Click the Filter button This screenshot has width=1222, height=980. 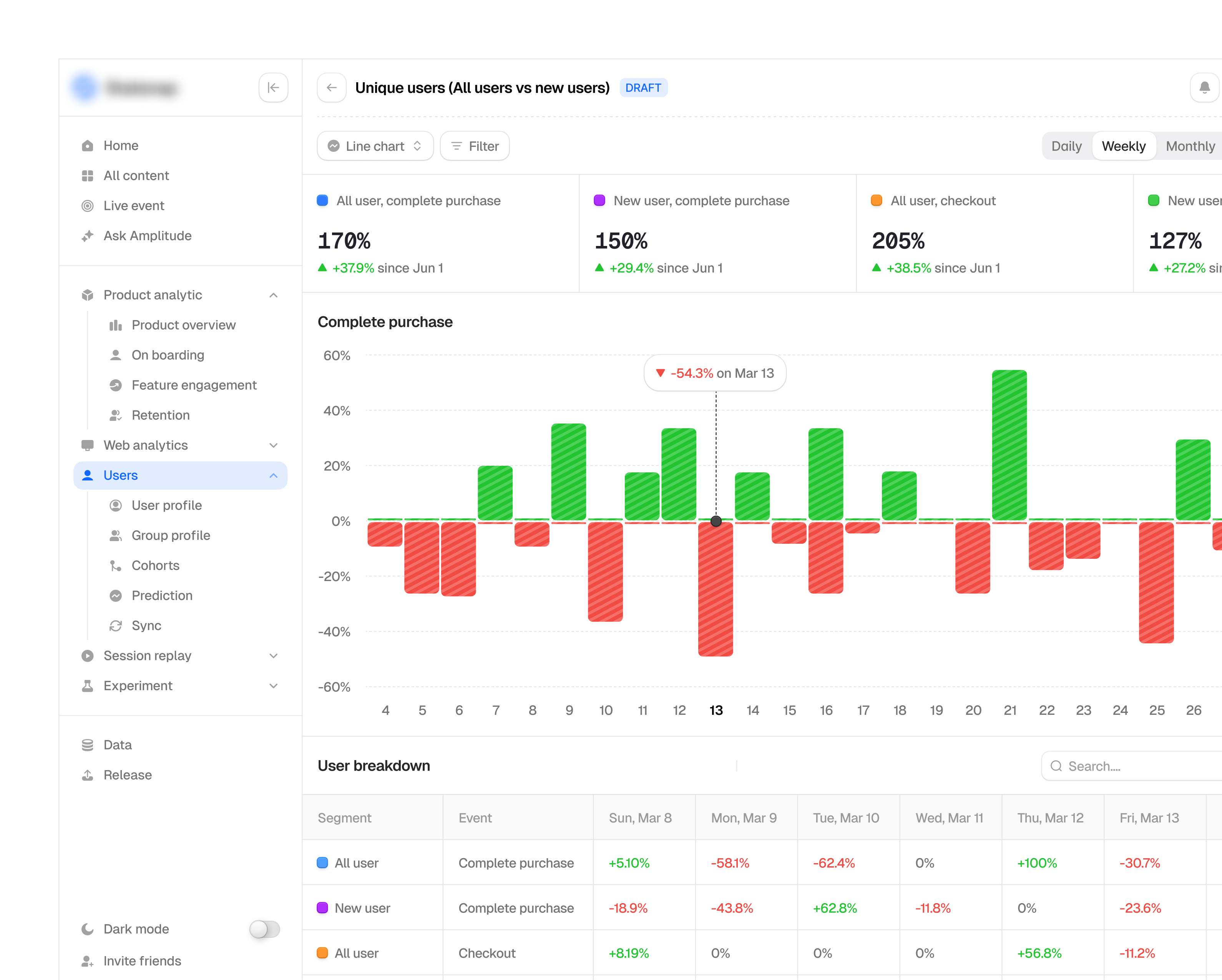point(475,146)
